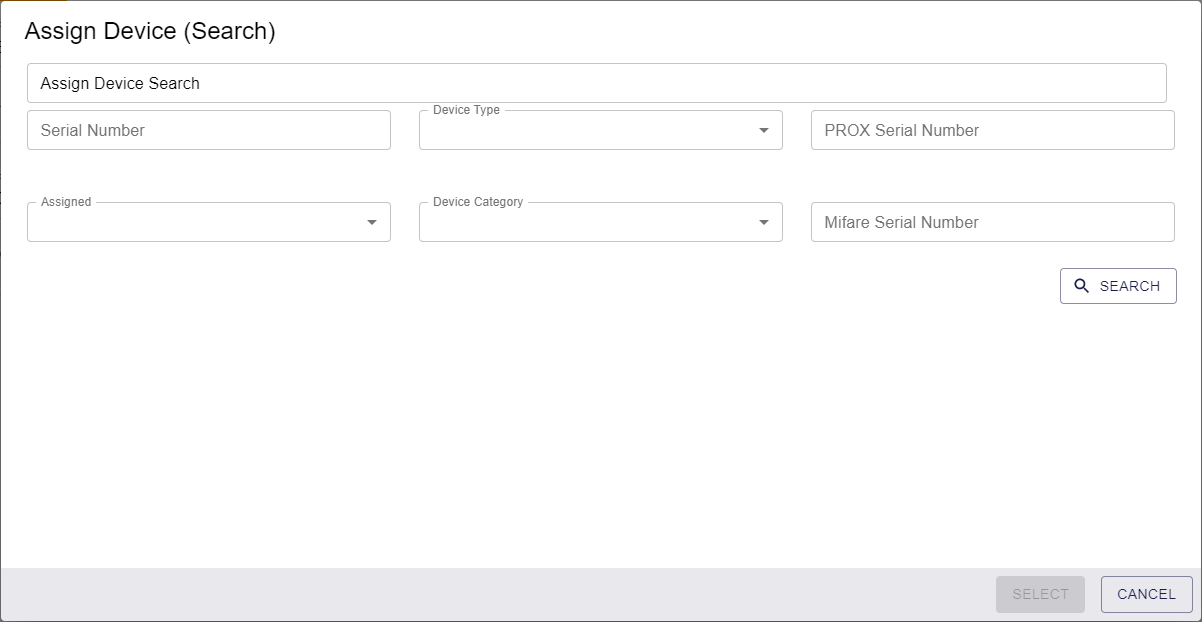The height and width of the screenshot is (622, 1202).
Task: Focus the Serial Number input field
Action: (208, 130)
